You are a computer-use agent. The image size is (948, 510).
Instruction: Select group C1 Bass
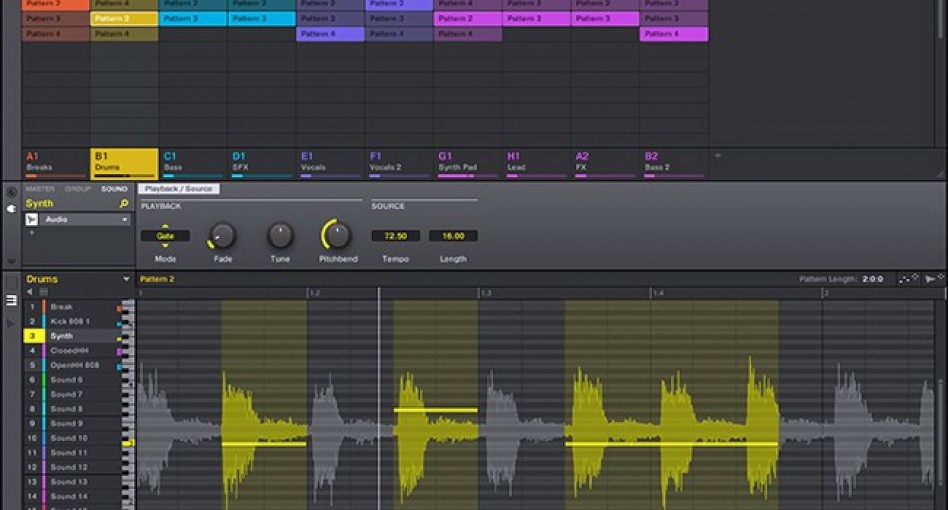[193, 164]
